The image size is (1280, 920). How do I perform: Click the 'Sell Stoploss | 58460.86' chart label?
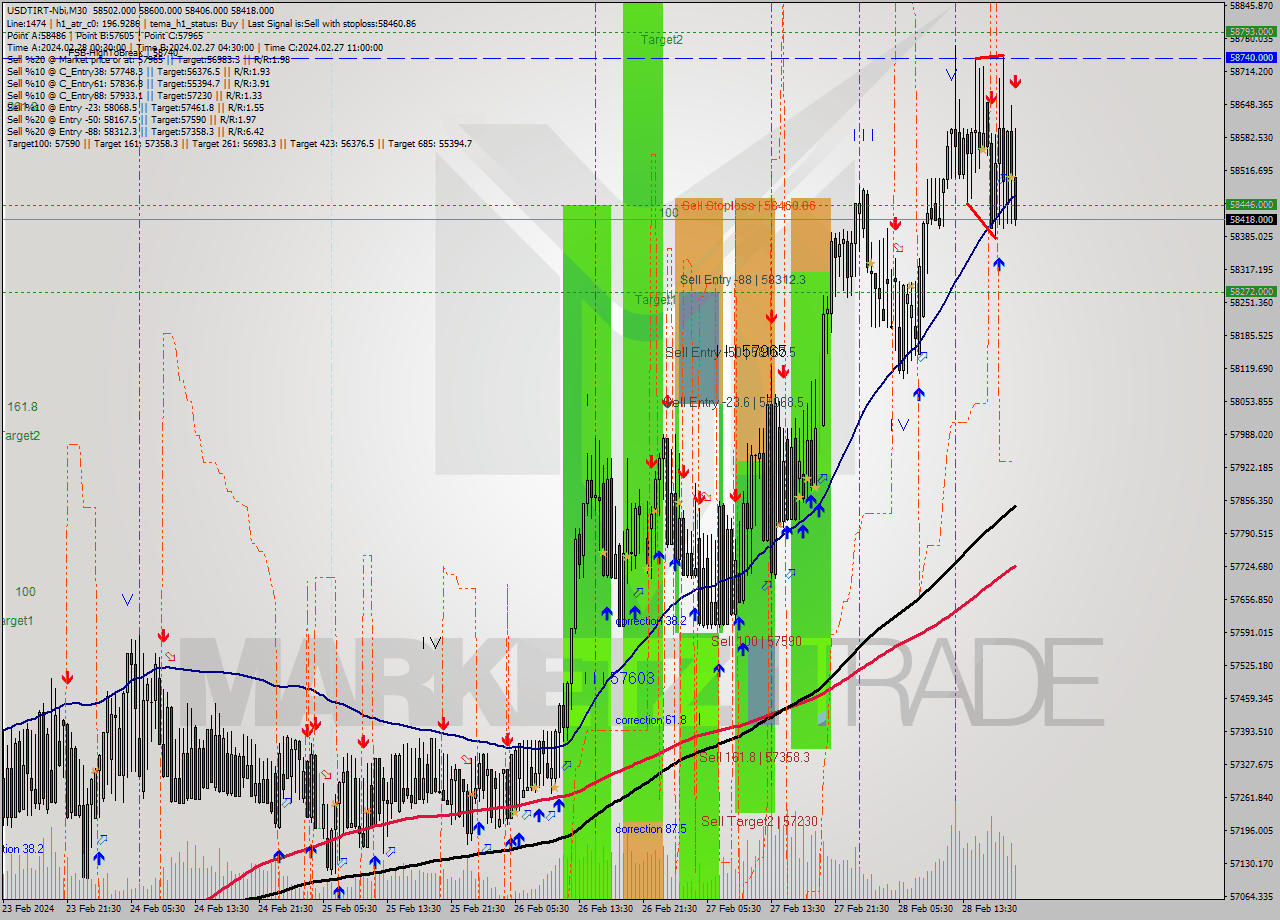point(749,205)
